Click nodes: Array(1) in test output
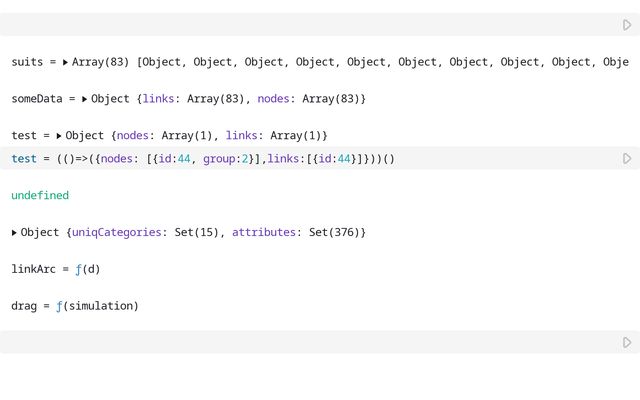The height and width of the screenshot is (400, 640). [166, 135]
